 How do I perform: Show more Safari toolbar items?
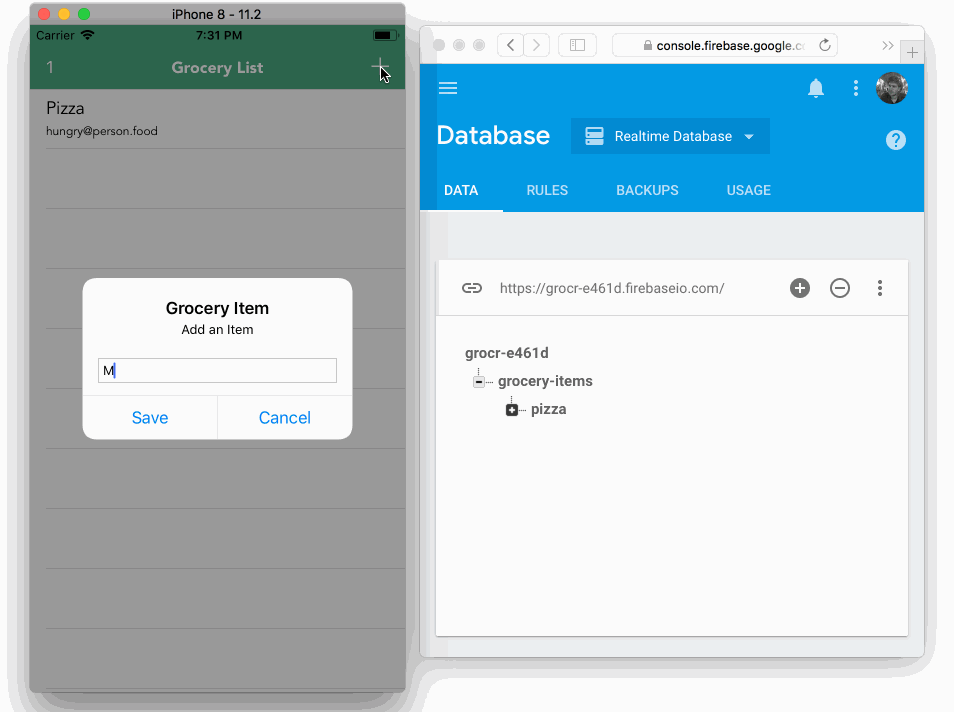click(x=888, y=46)
